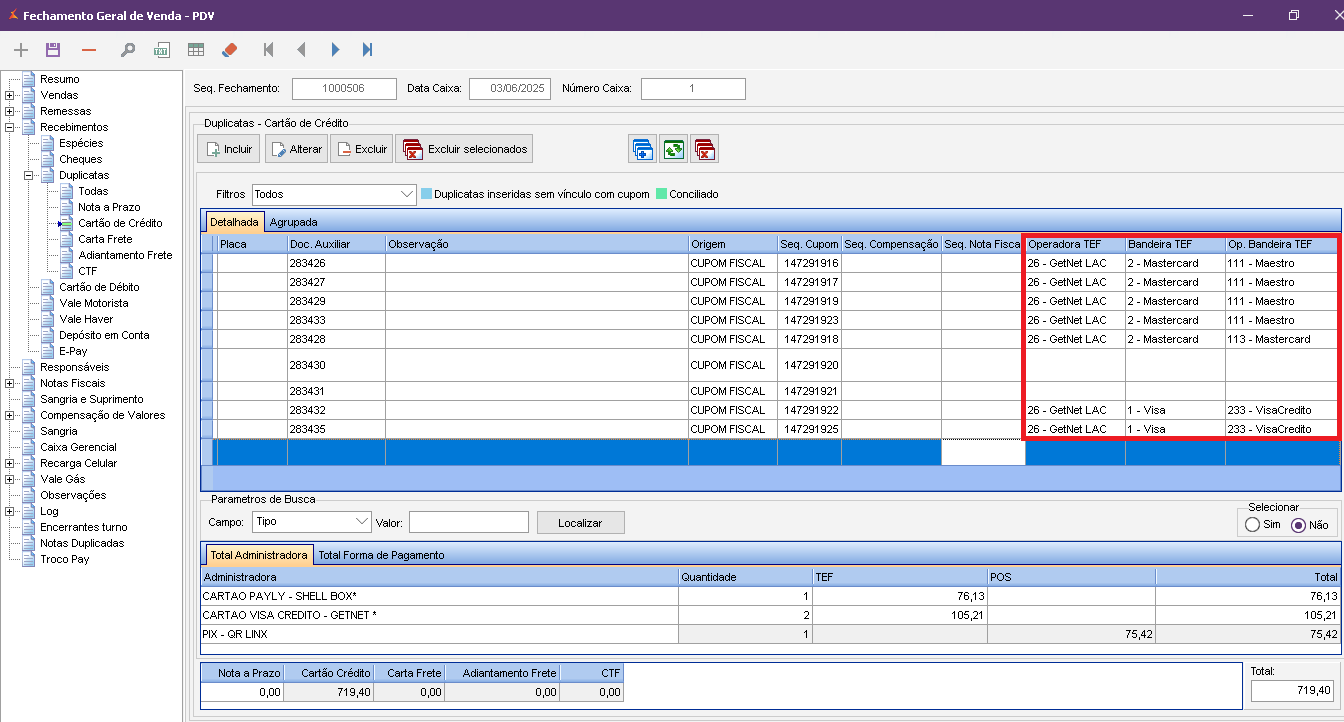Viewport: 1344px width, 722px height.
Task: Click the magnifier search icon in toolbar
Action: point(127,50)
